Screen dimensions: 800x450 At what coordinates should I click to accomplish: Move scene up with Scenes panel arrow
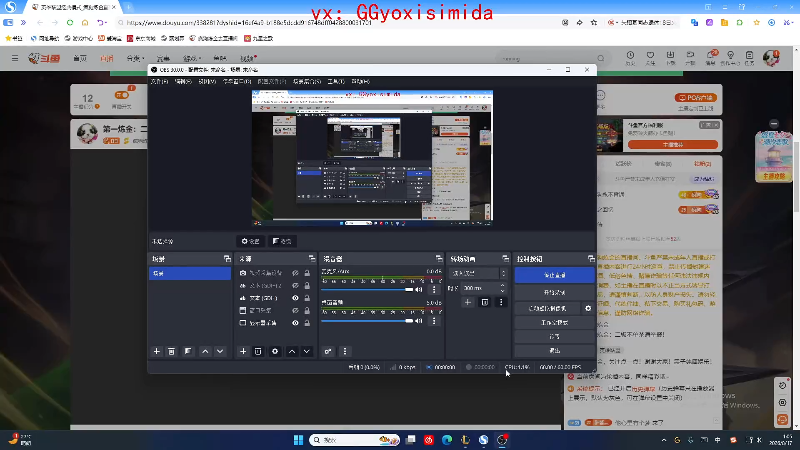[205, 352]
